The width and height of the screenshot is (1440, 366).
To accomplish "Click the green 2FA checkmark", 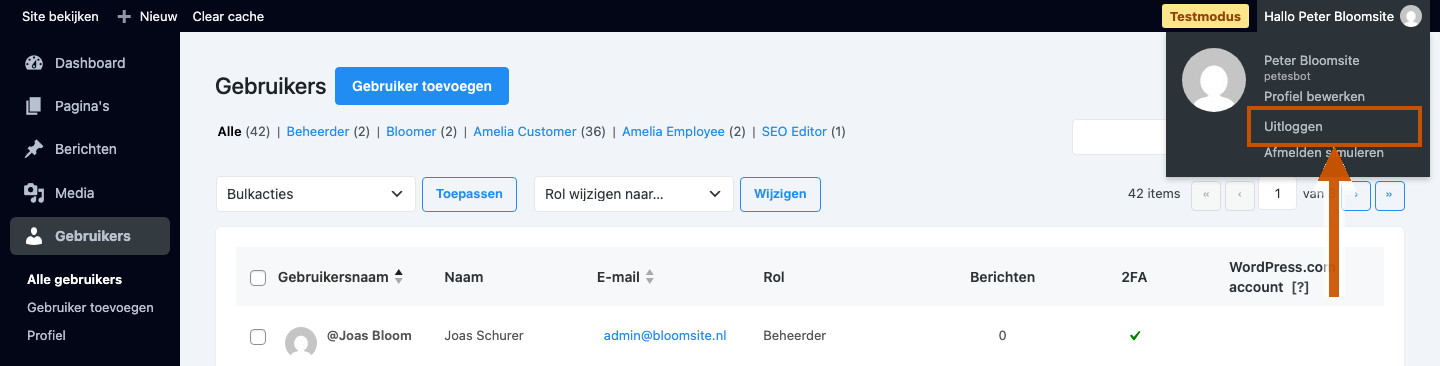I will pyautogui.click(x=1135, y=336).
